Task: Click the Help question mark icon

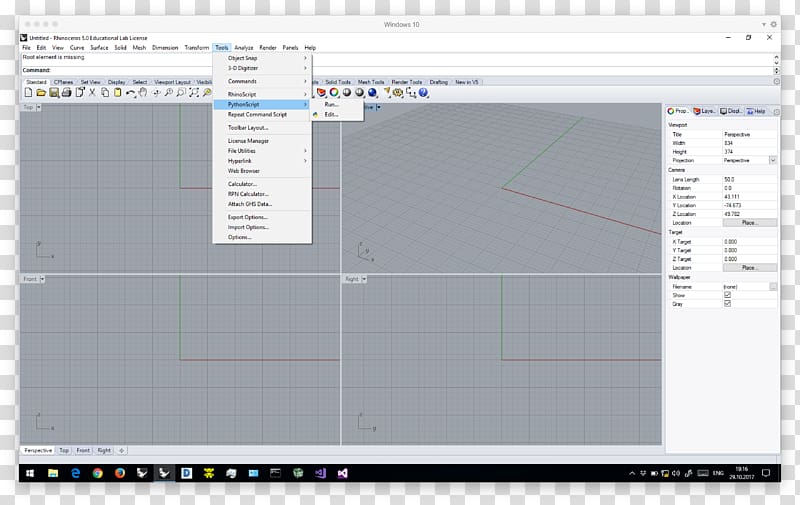Action: coord(423,92)
